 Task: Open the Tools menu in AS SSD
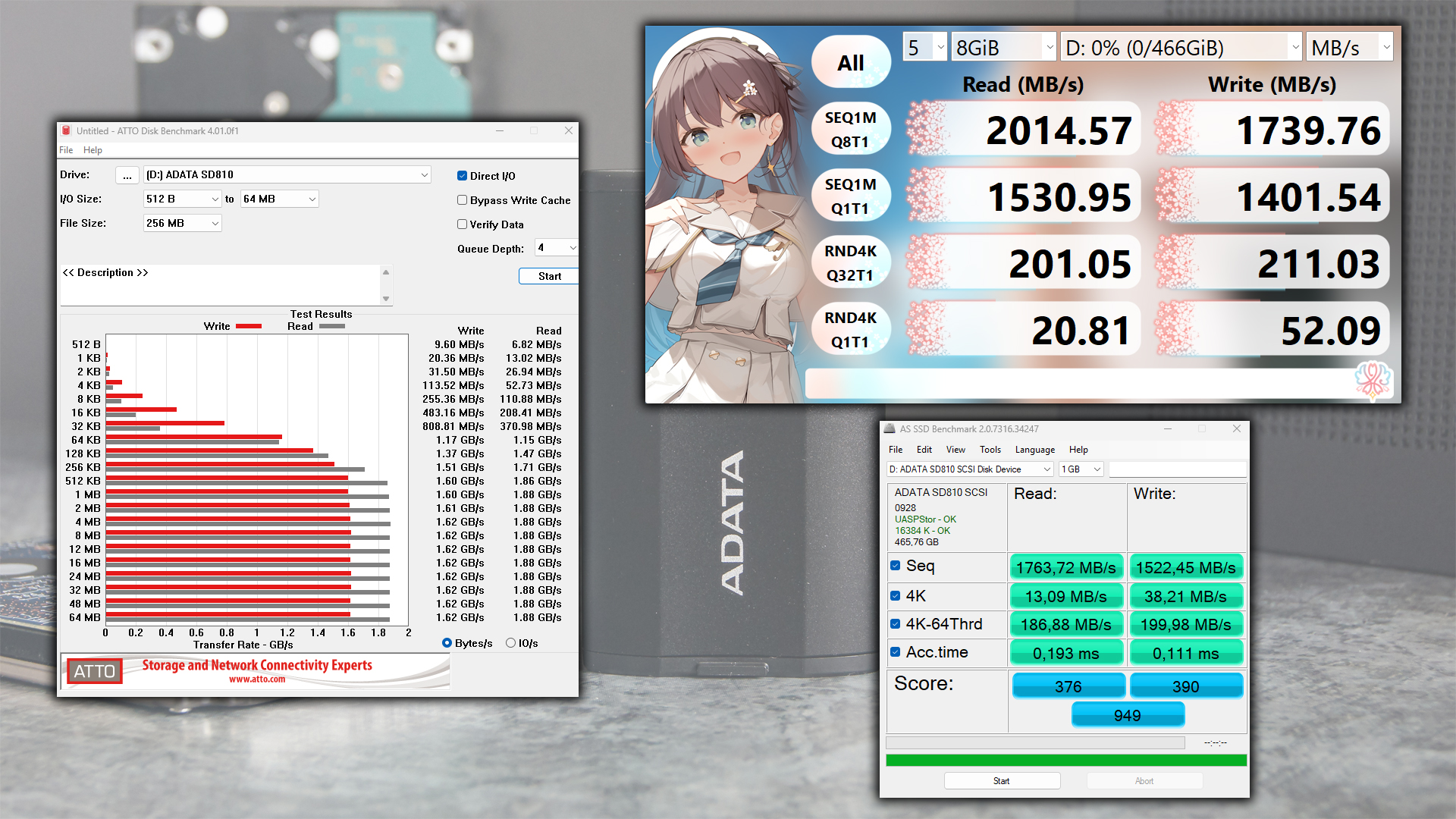click(x=990, y=450)
